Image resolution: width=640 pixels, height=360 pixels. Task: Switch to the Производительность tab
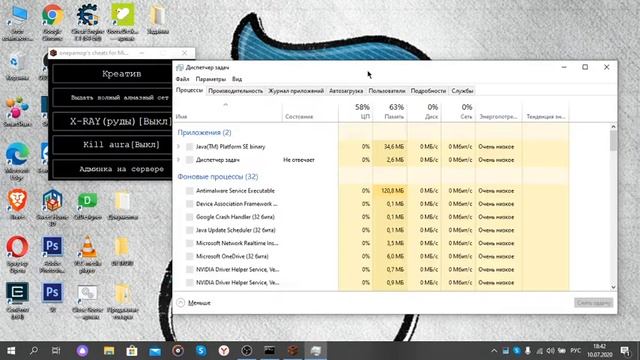[236, 91]
